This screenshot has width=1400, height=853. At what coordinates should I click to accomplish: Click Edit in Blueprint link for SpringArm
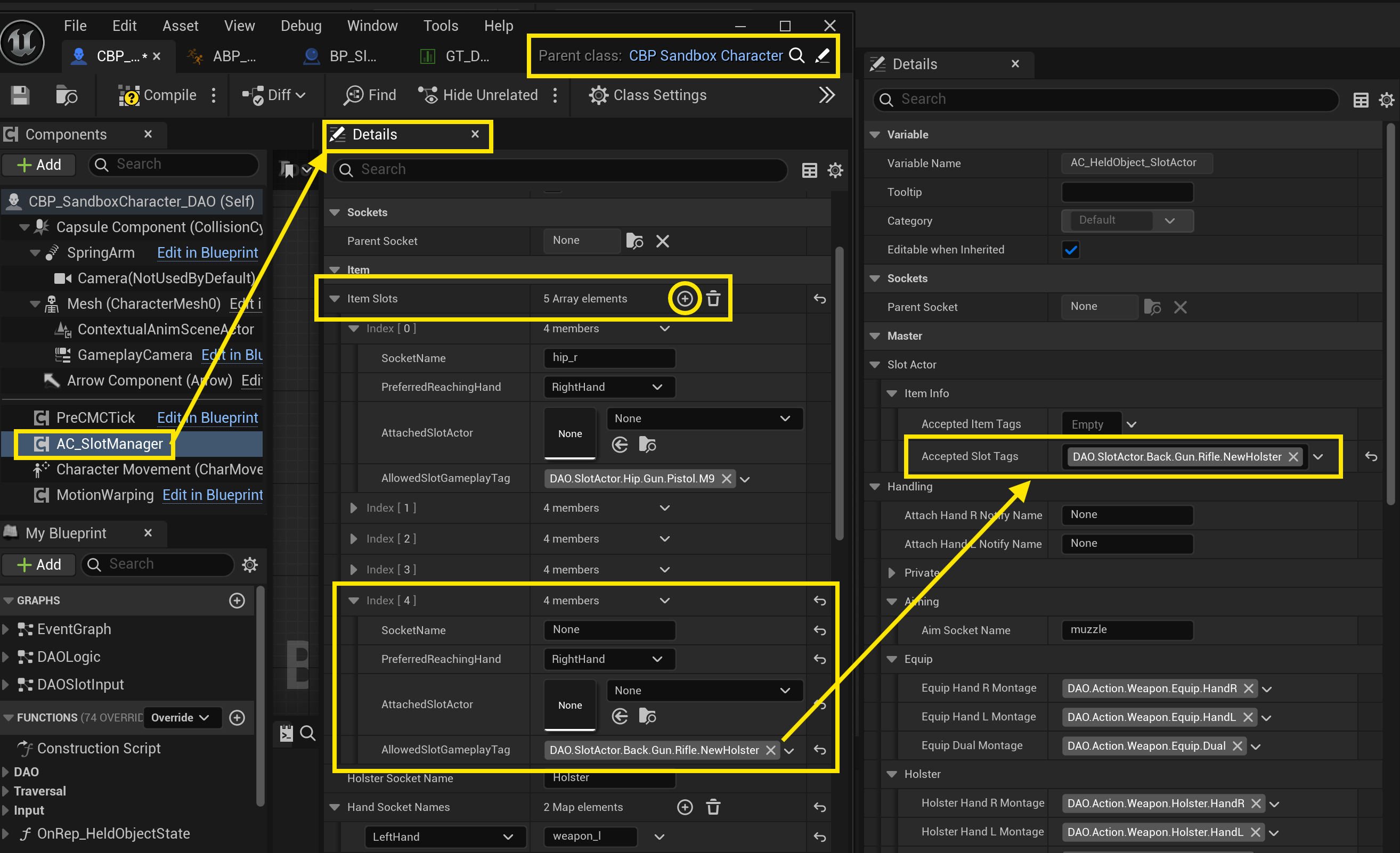pos(207,253)
